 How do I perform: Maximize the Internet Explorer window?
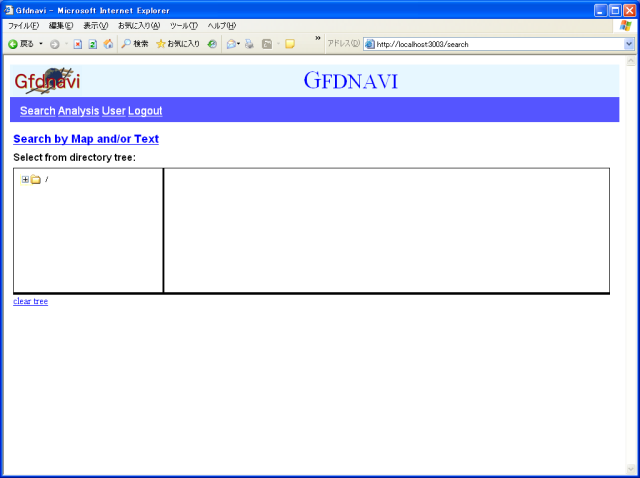click(x=615, y=10)
